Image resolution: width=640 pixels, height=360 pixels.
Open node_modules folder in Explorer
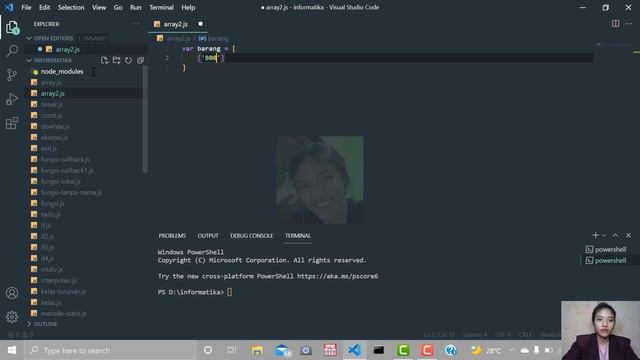pos(62,71)
